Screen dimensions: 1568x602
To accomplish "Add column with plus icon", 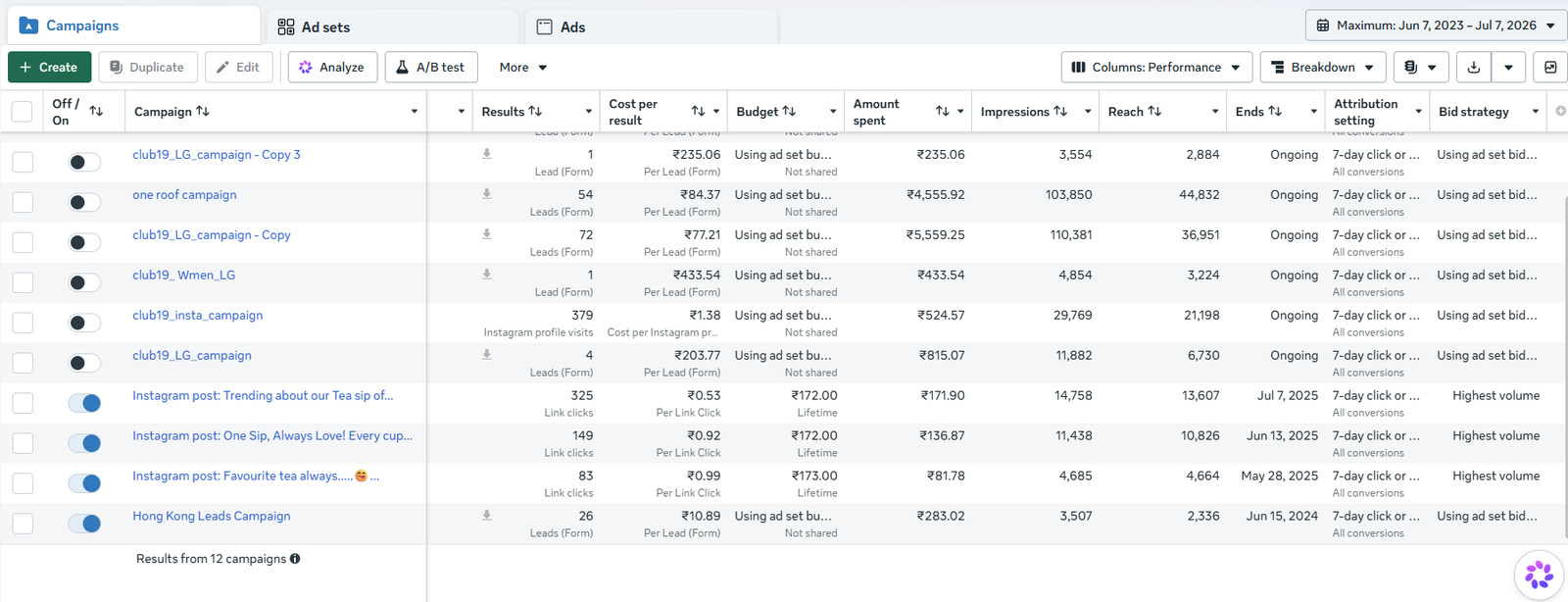I will click(x=1560, y=111).
